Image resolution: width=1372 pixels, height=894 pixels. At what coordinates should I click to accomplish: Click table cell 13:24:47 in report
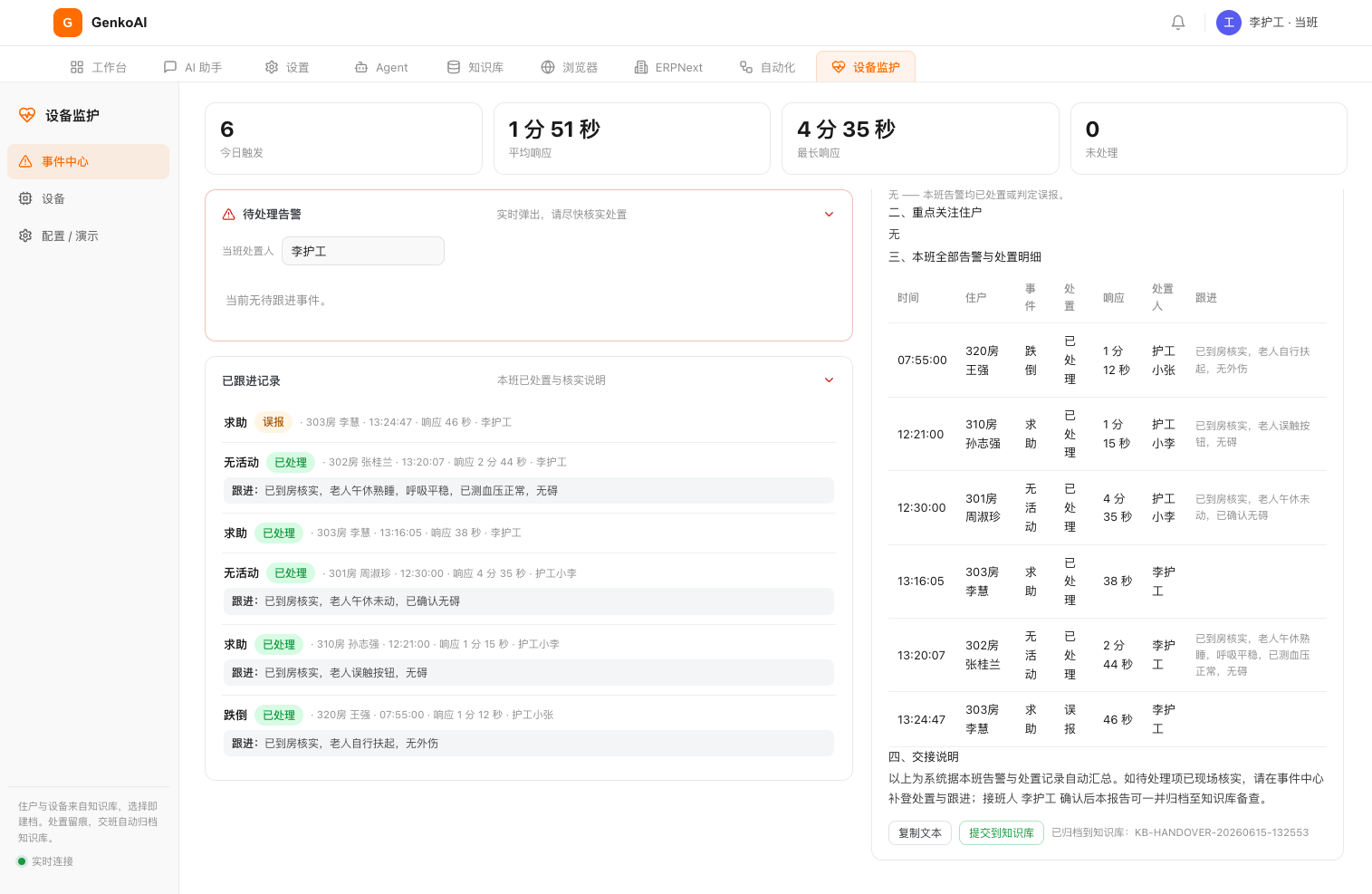(922, 720)
